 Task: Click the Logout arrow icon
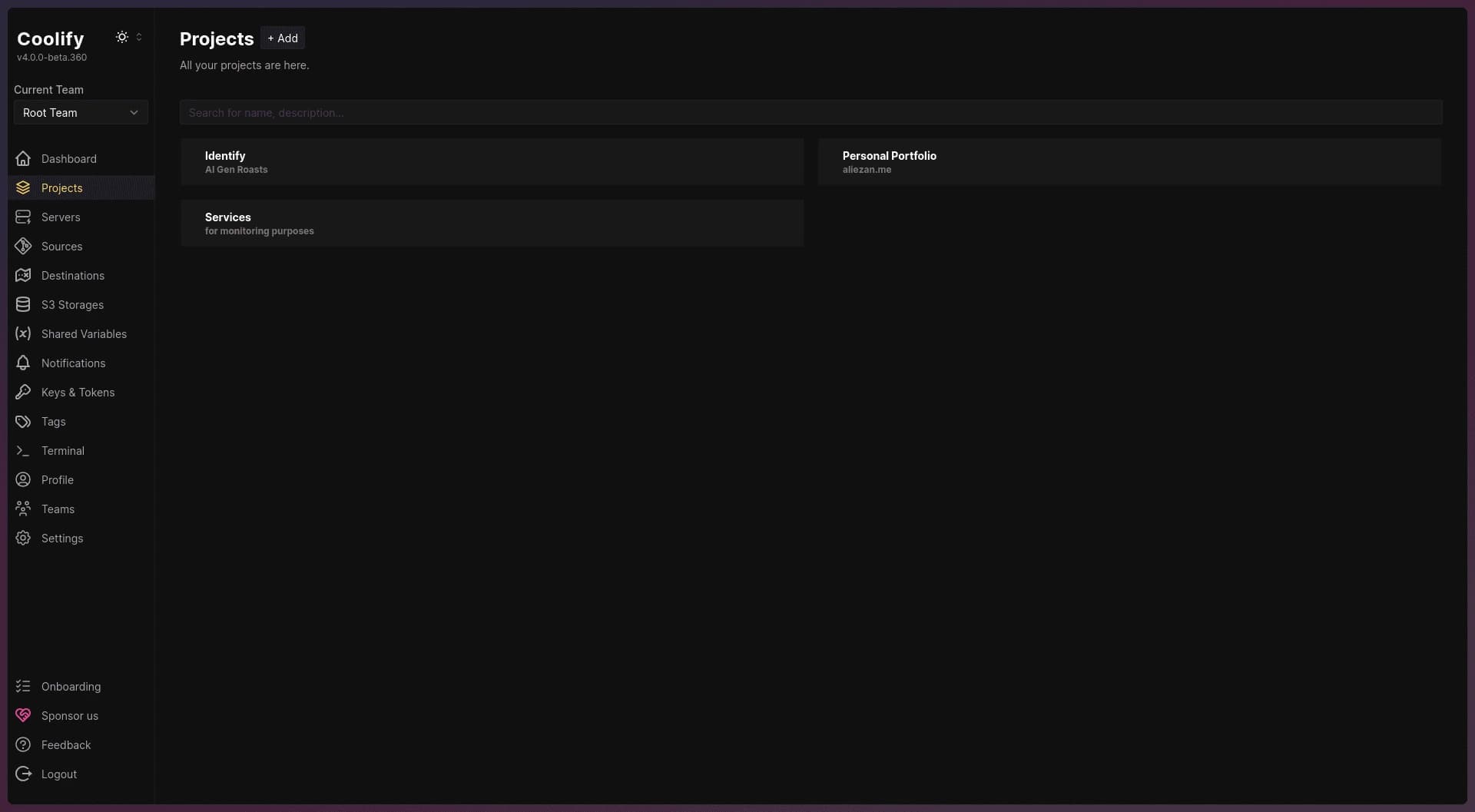[23, 774]
